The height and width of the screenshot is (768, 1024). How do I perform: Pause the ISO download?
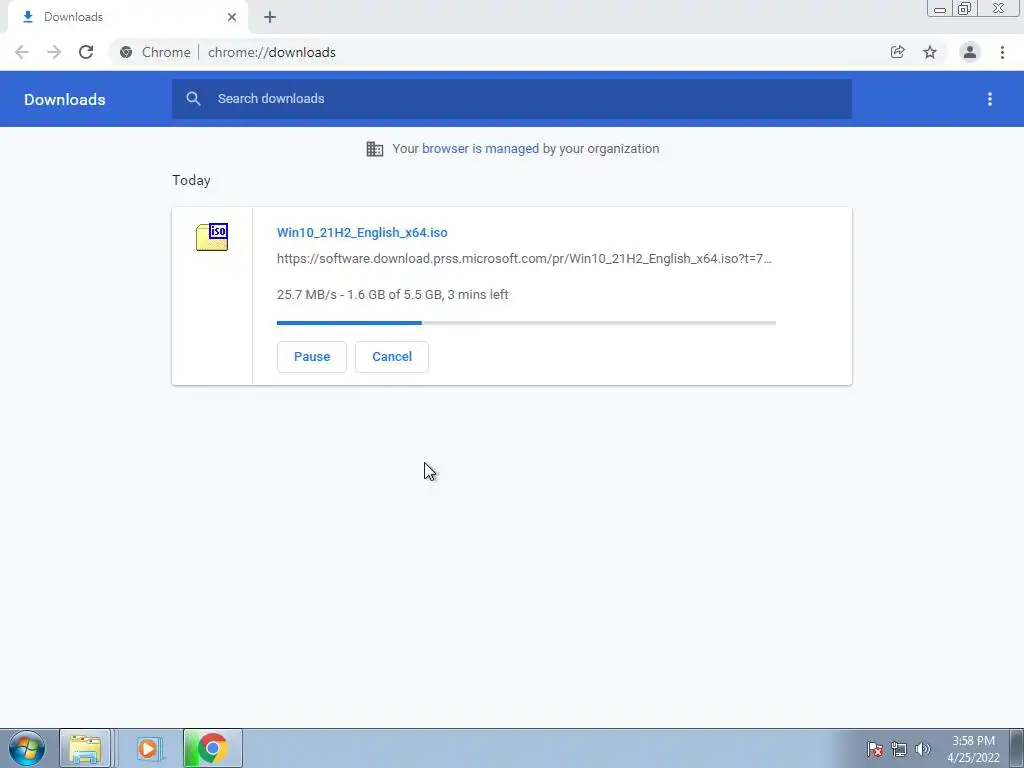click(312, 357)
